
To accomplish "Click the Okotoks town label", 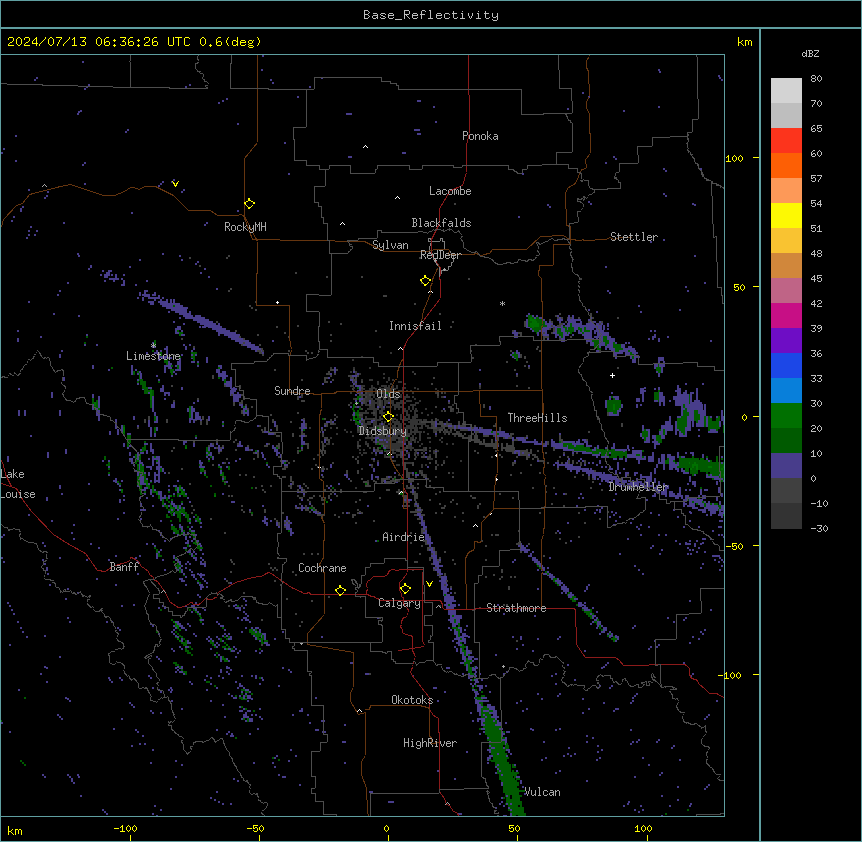I will pyautogui.click(x=412, y=700).
